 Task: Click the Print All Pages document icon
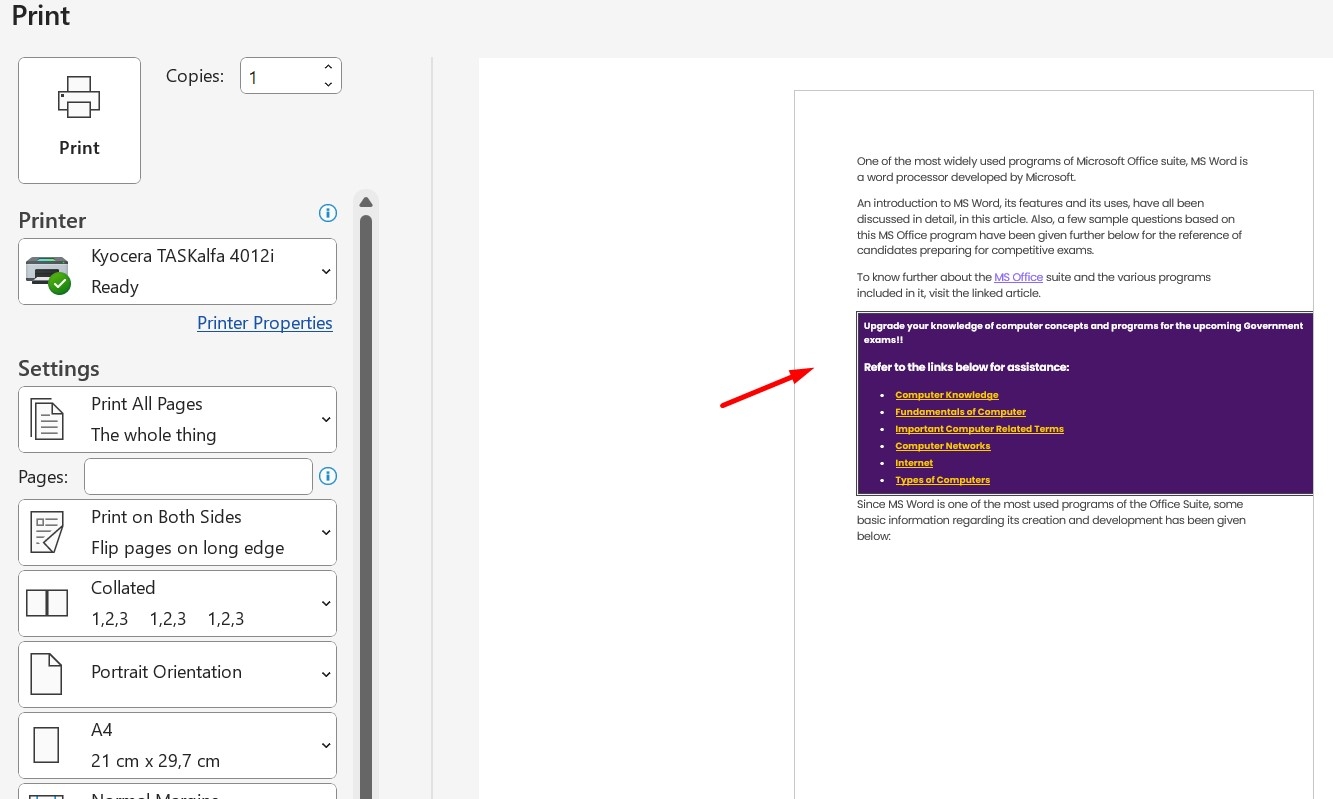[47, 419]
